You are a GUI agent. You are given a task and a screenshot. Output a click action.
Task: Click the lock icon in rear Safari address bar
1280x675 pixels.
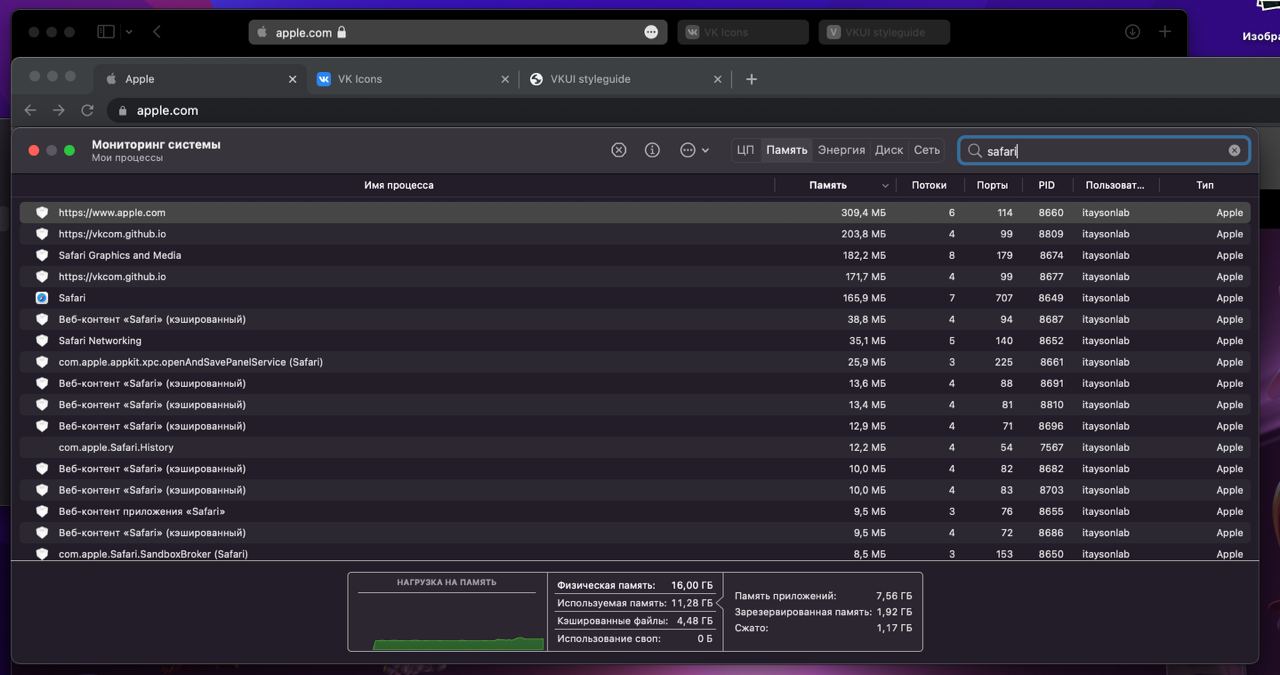click(341, 32)
